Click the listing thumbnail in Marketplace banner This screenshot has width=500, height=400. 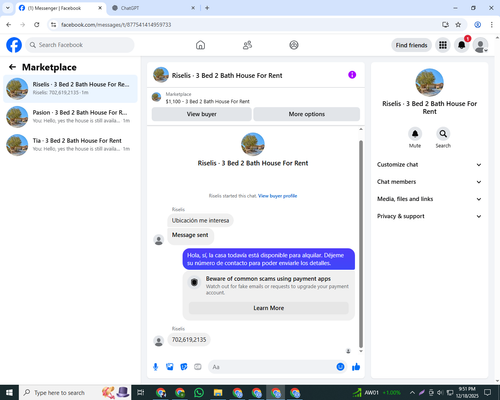click(156, 97)
